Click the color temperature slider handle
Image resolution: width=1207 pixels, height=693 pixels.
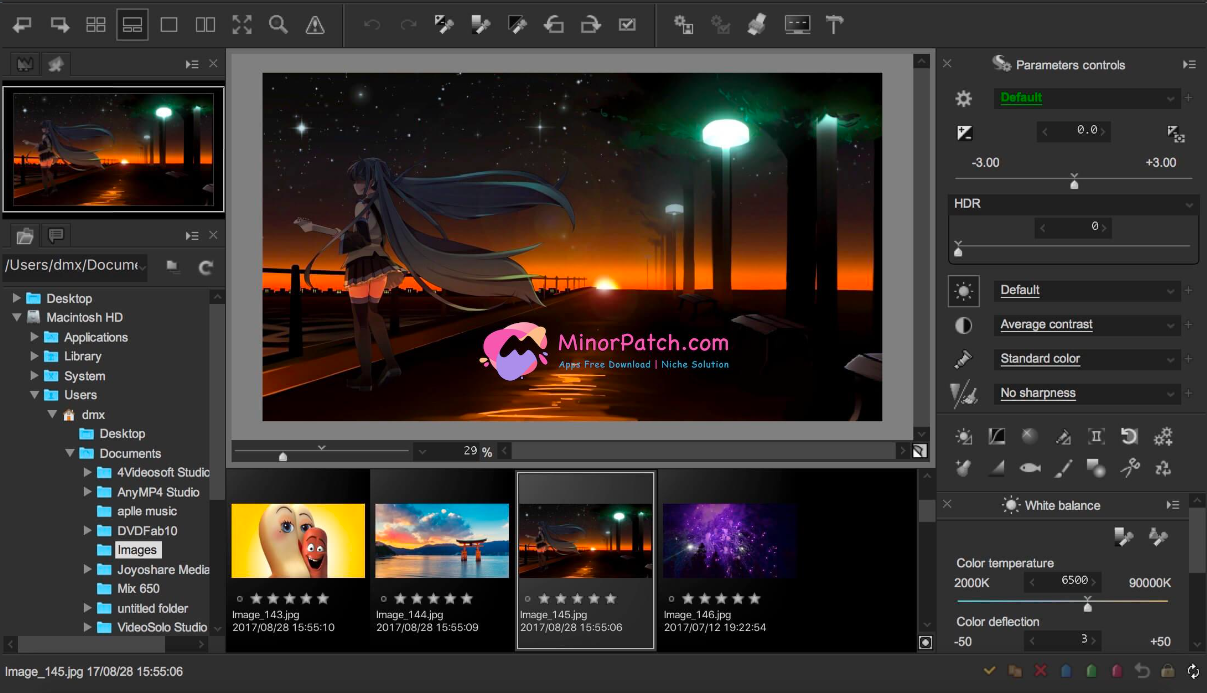coord(1087,606)
